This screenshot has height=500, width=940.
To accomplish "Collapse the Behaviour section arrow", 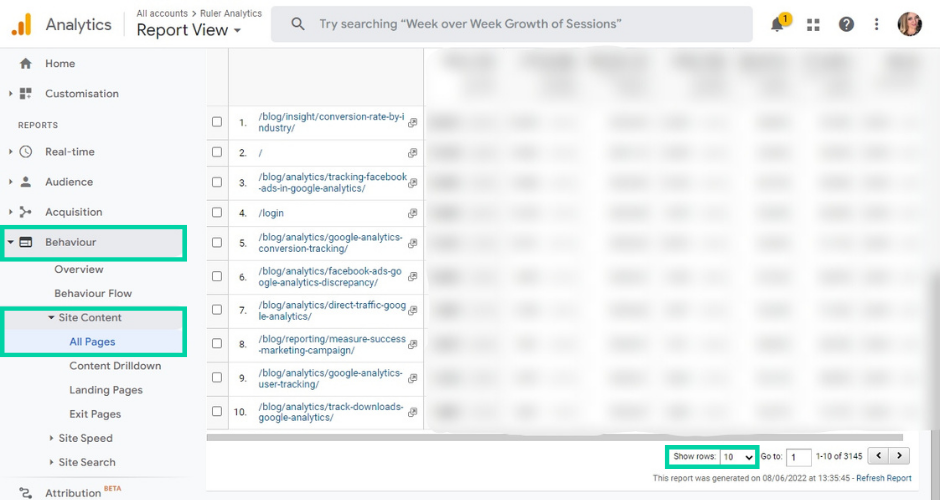I will 10,242.
